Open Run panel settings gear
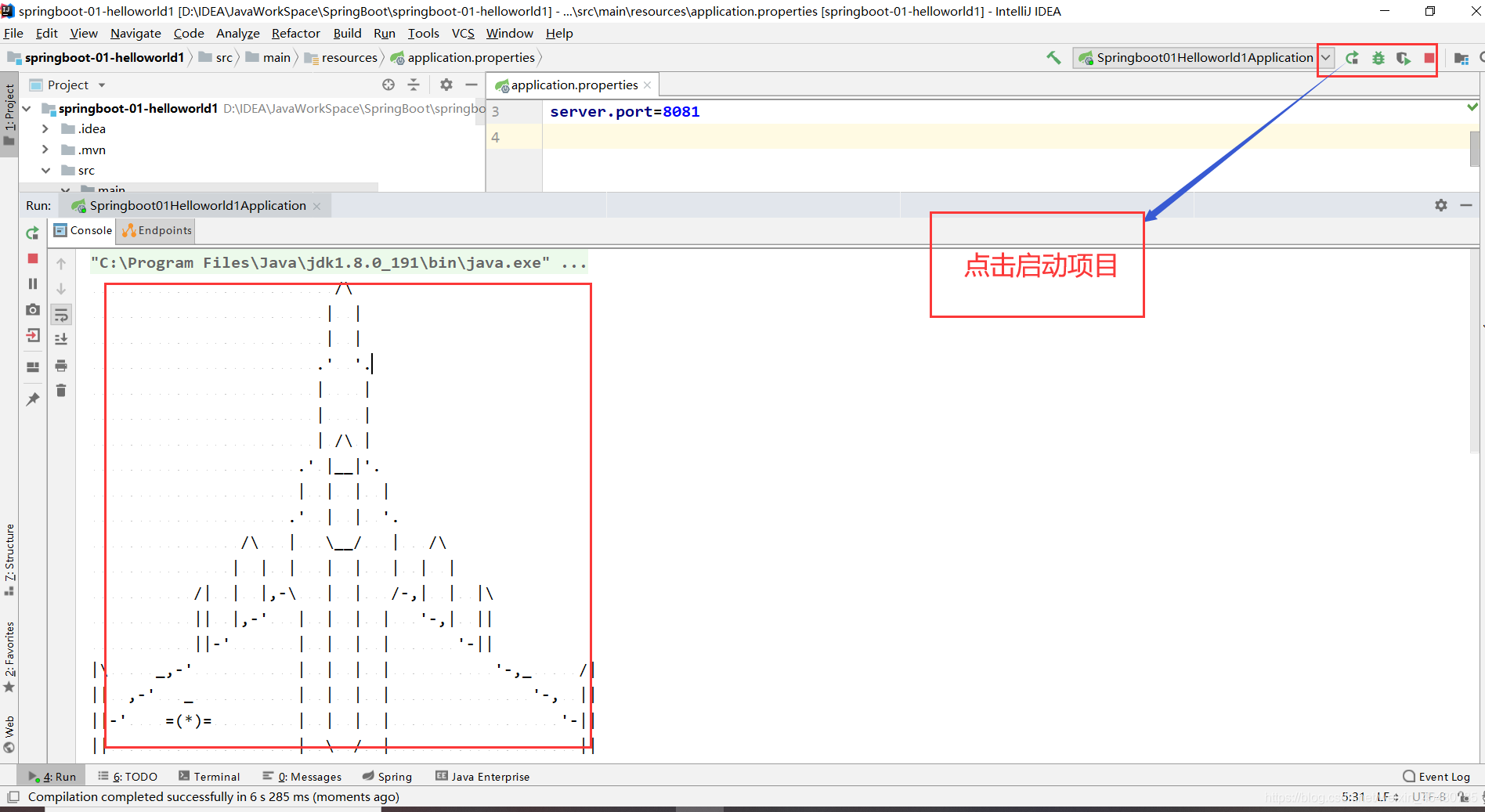 1441,205
